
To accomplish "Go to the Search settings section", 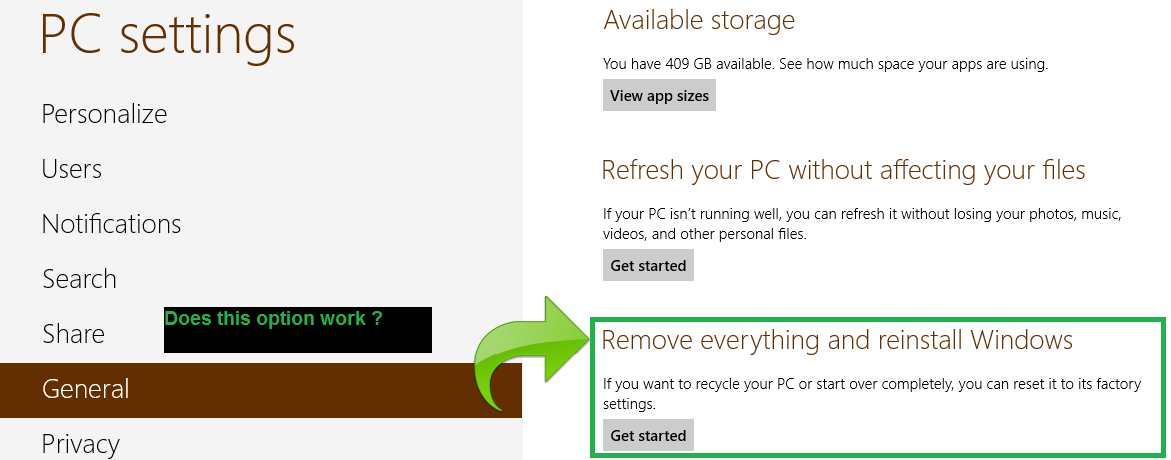I will (79, 279).
